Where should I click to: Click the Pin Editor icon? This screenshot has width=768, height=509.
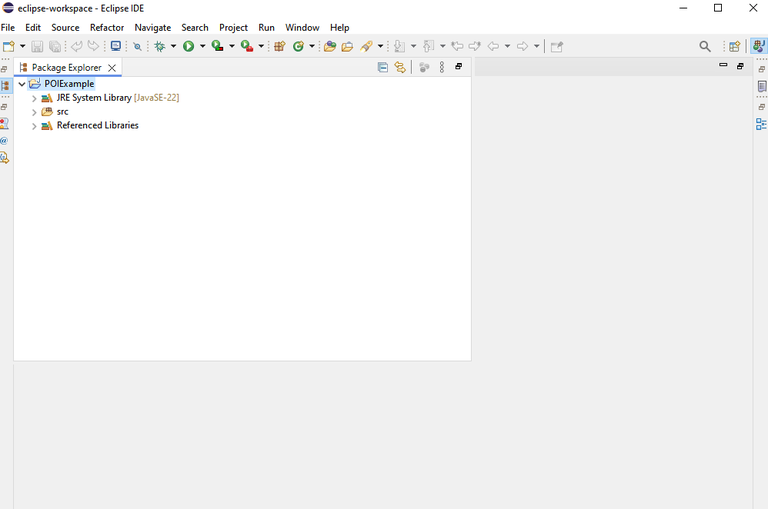(x=557, y=47)
